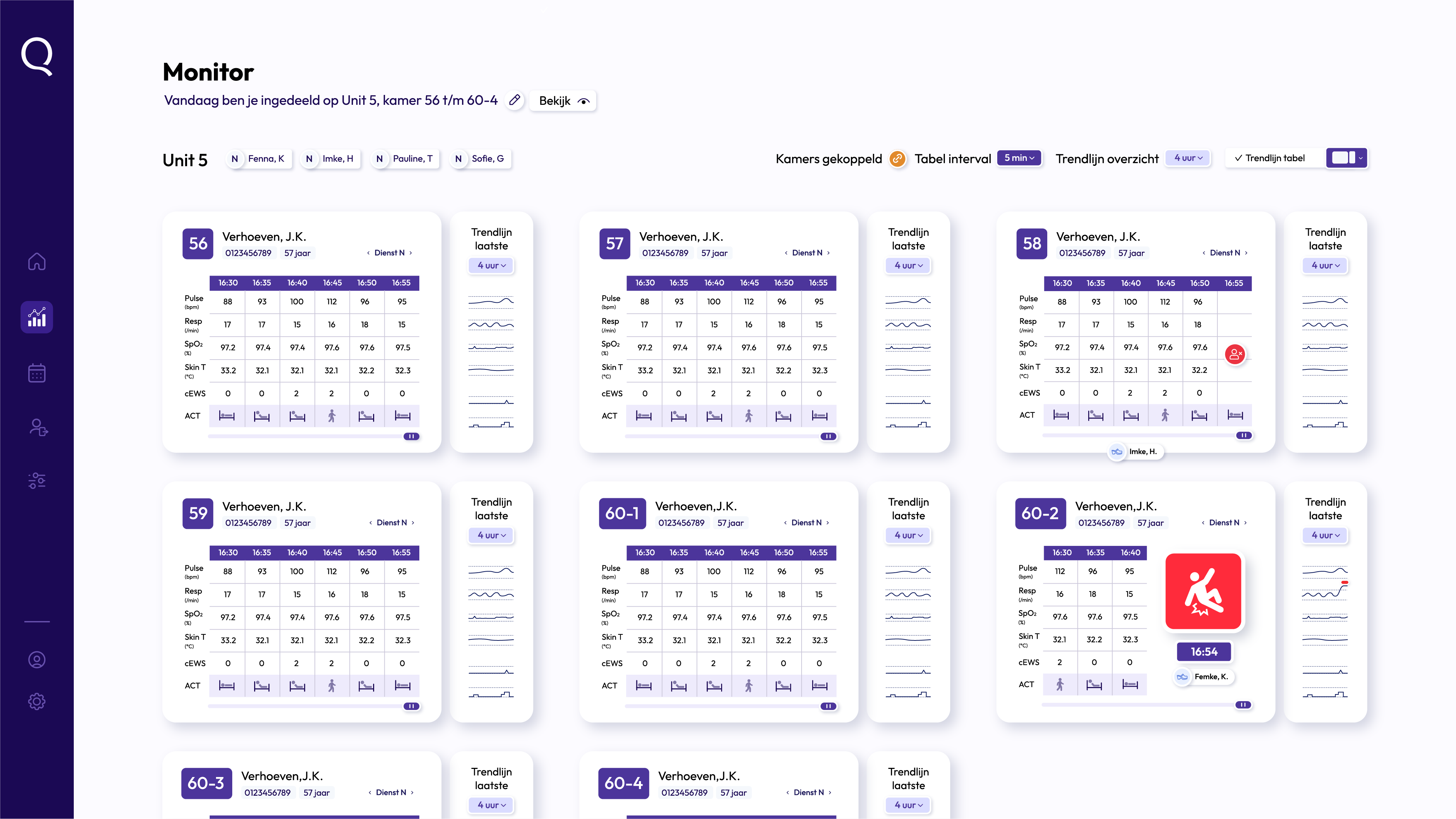Open the home page from sidebar
Viewport: 1456px width, 819px height.
coord(37,261)
